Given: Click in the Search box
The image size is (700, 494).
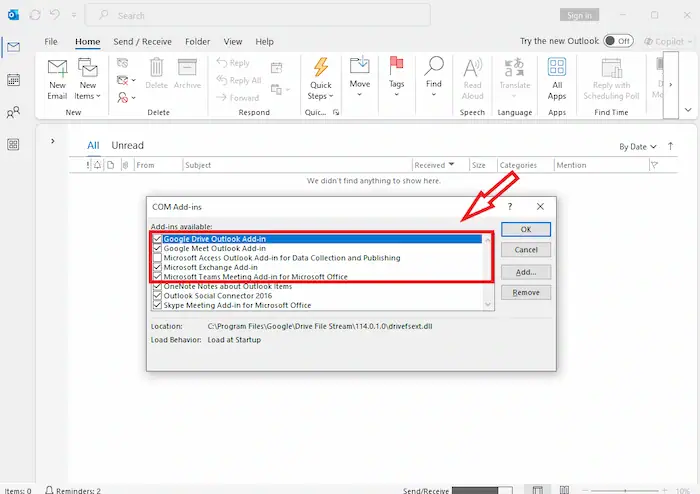Looking at the screenshot, I should click(x=258, y=16).
